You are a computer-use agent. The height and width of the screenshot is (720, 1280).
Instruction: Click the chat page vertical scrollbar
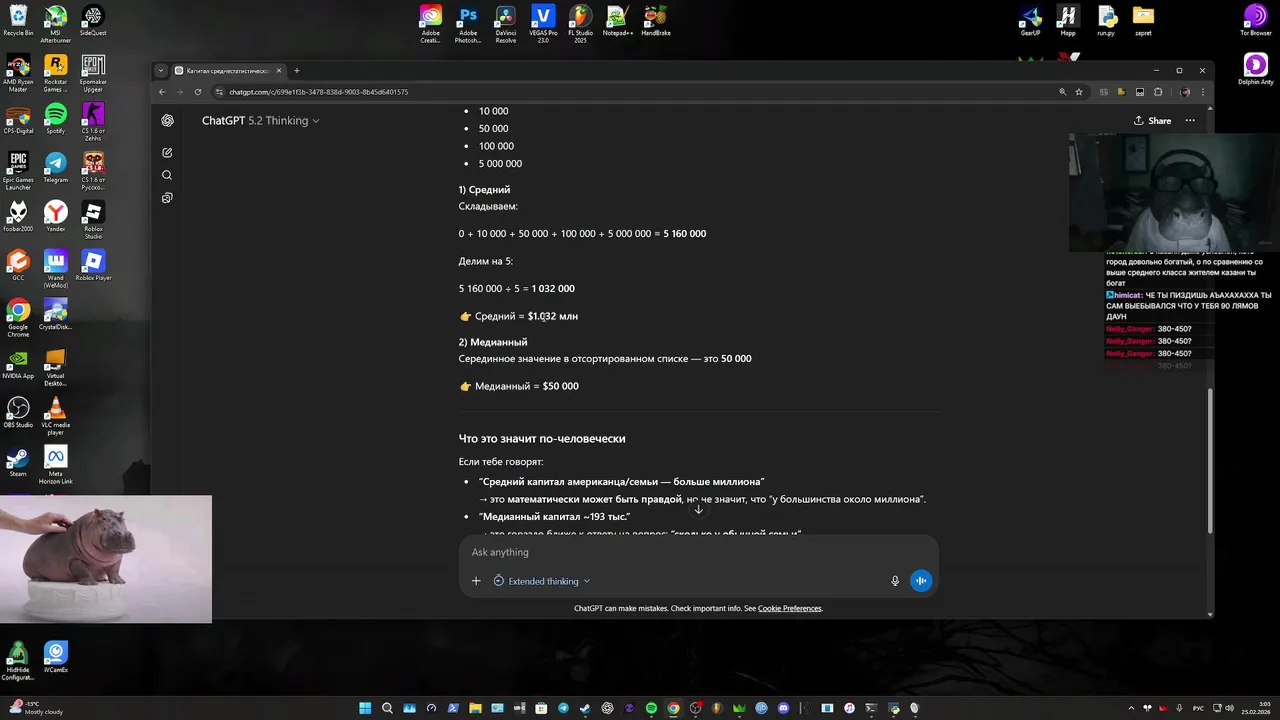tap(1210, 460)
